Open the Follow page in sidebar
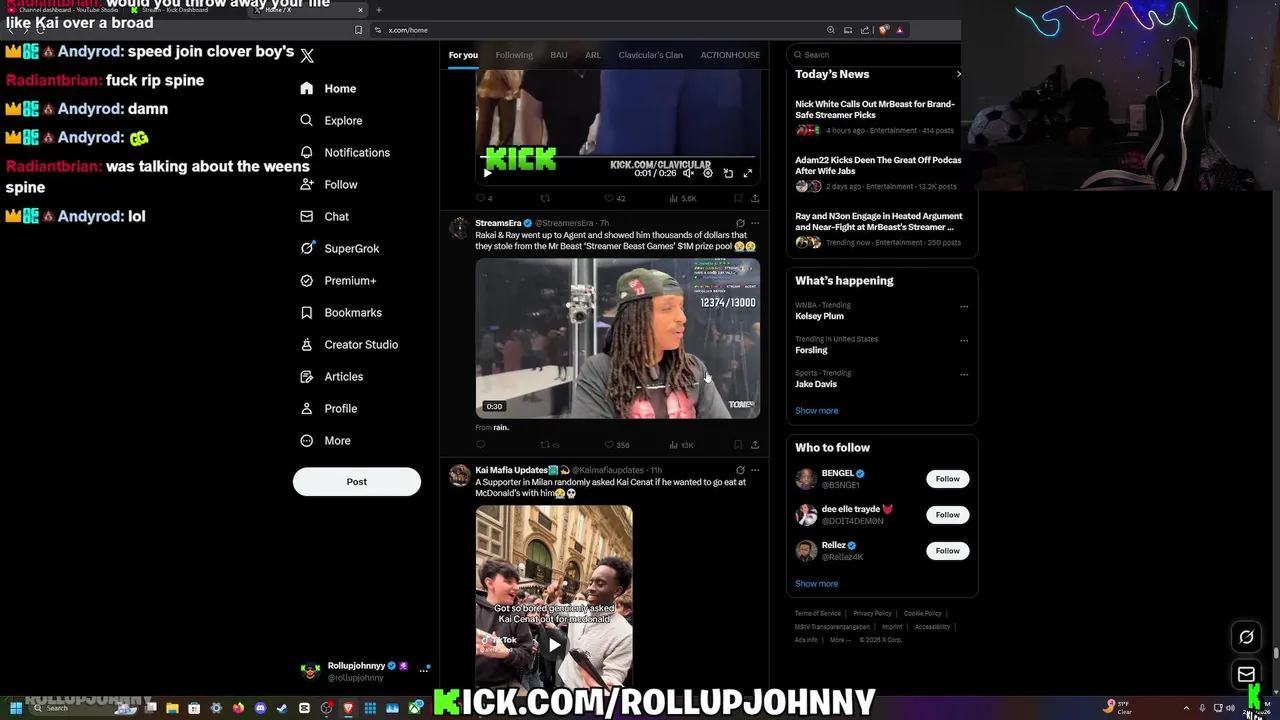This screenshot has height=720, width=1280. click(x=328, y=184)
